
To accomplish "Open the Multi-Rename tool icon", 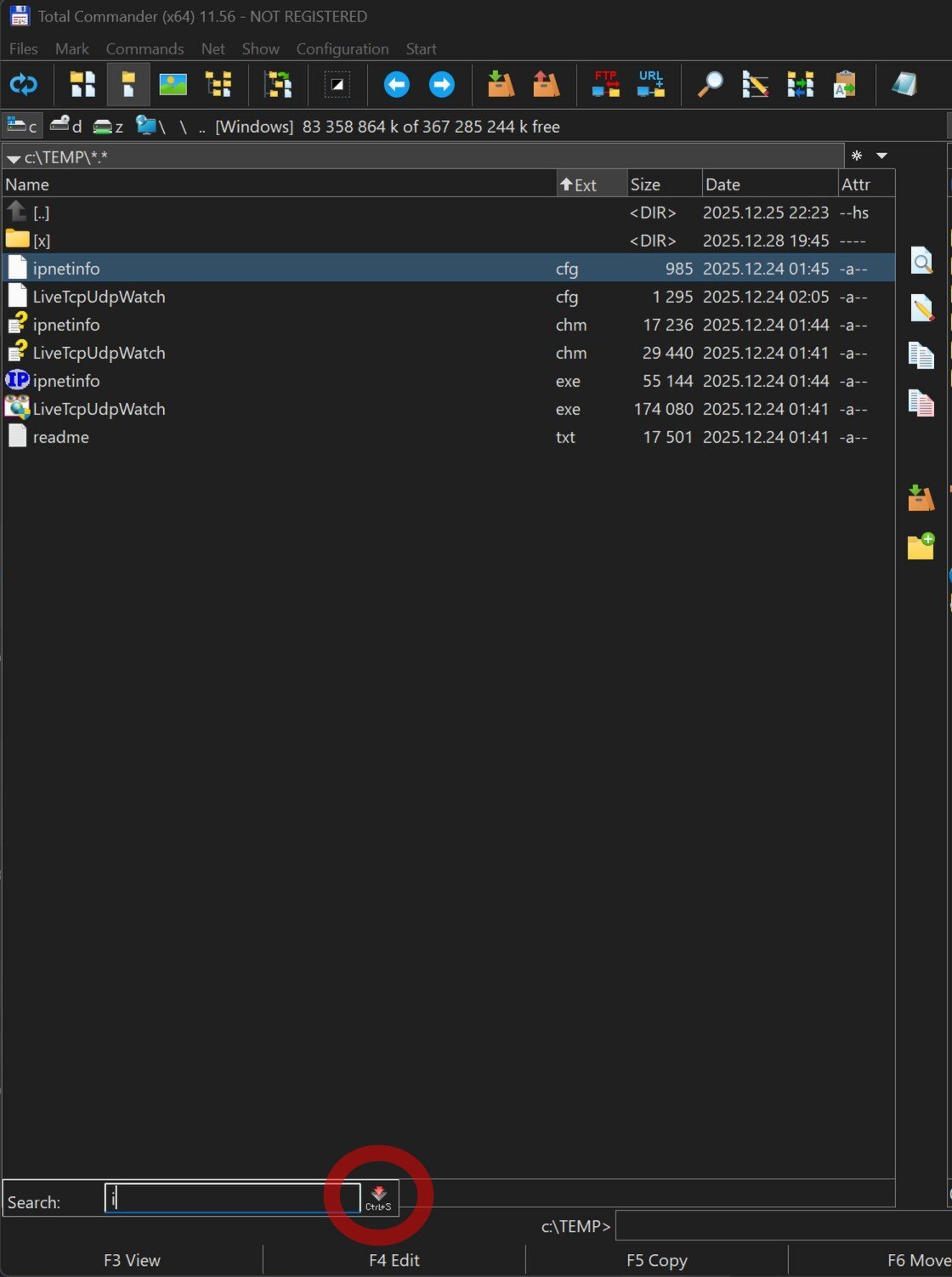I will [755, 84].
